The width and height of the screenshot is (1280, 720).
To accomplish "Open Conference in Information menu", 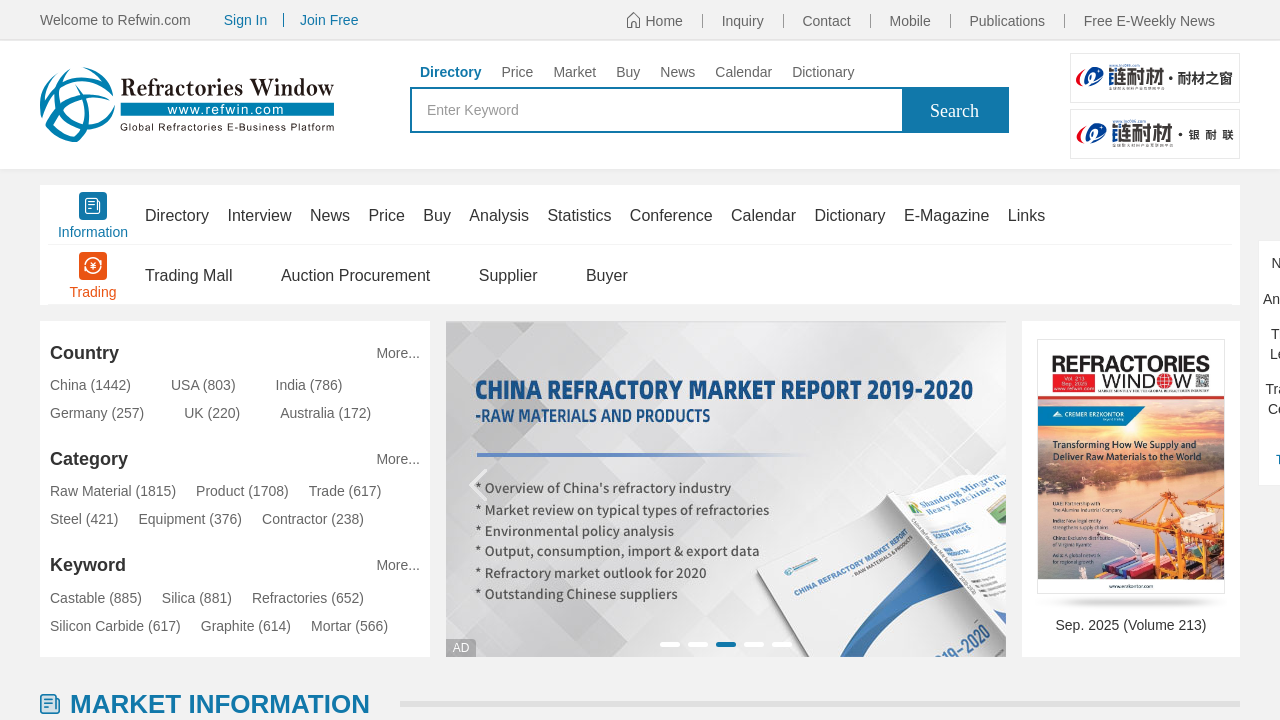I will pos(671,215).
